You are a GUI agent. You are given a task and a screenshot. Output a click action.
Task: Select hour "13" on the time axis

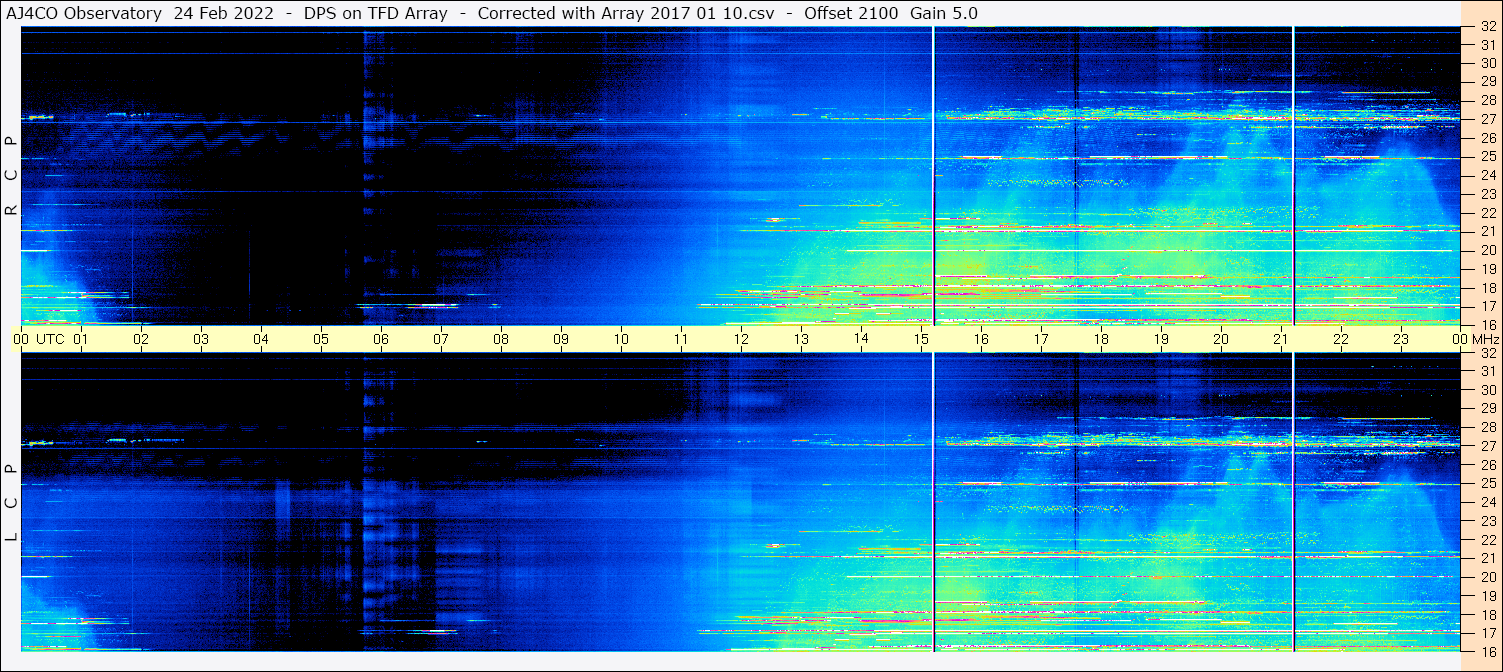(x=801, y=339)
